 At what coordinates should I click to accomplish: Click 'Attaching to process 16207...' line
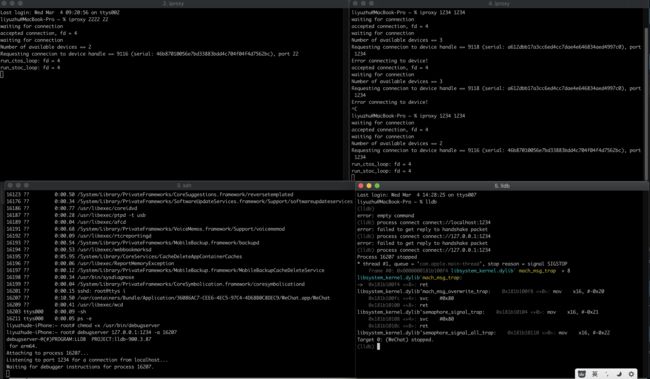point(47,353)
